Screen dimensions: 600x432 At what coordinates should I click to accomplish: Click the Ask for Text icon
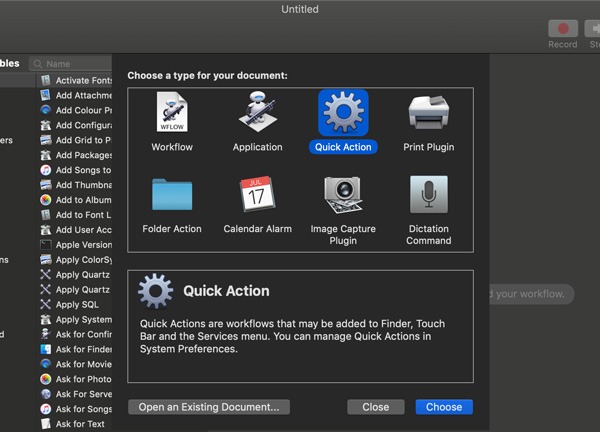pyautogui.click(x=46, y=424)
